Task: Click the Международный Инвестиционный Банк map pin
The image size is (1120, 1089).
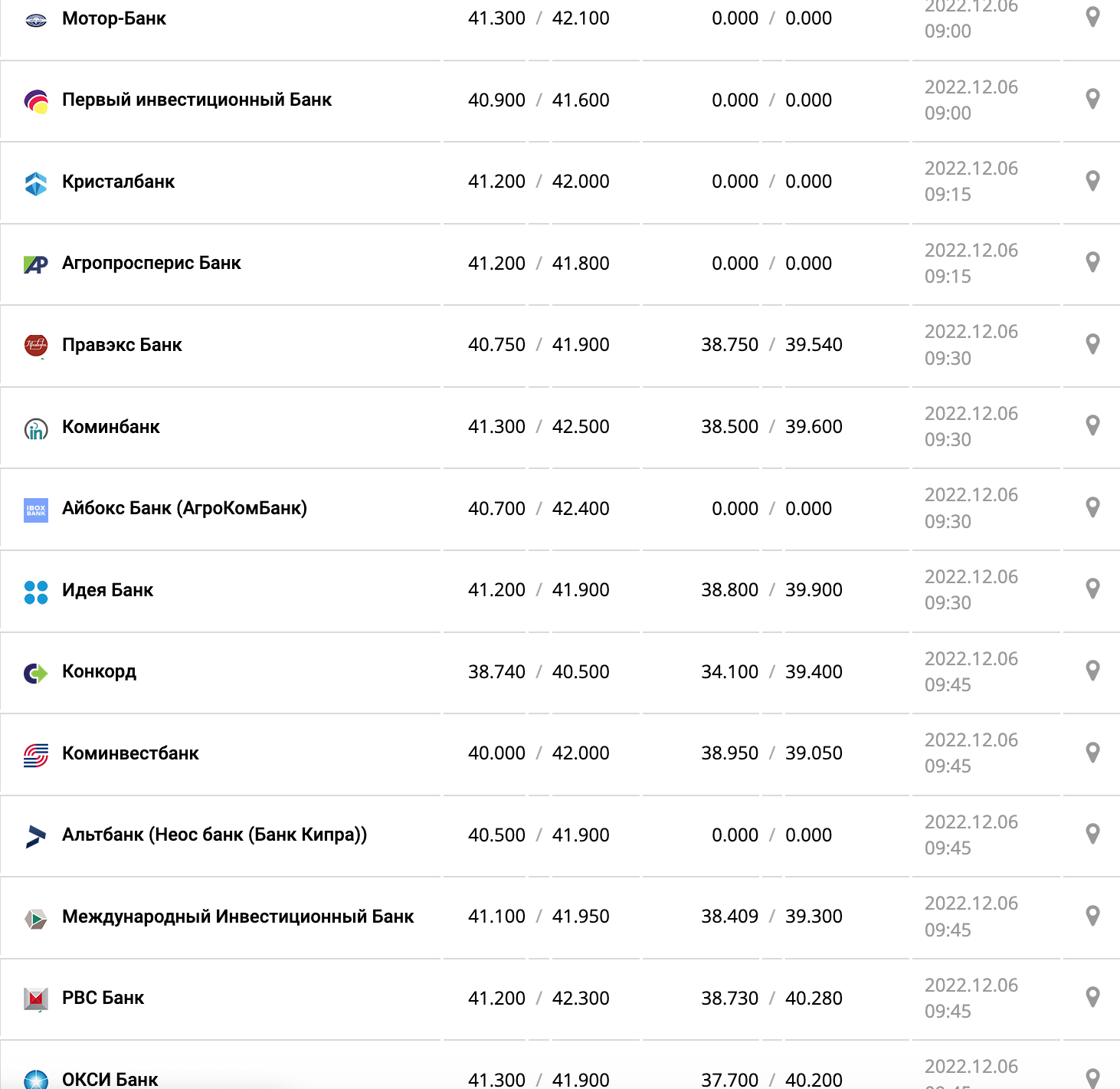Action: tap(1092, 915)
